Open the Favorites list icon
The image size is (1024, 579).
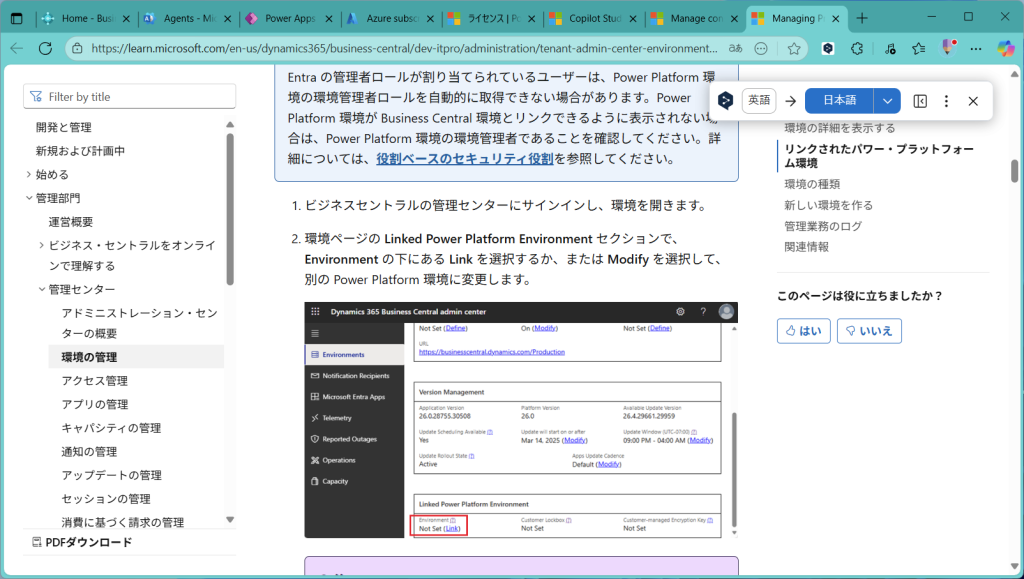919,48
